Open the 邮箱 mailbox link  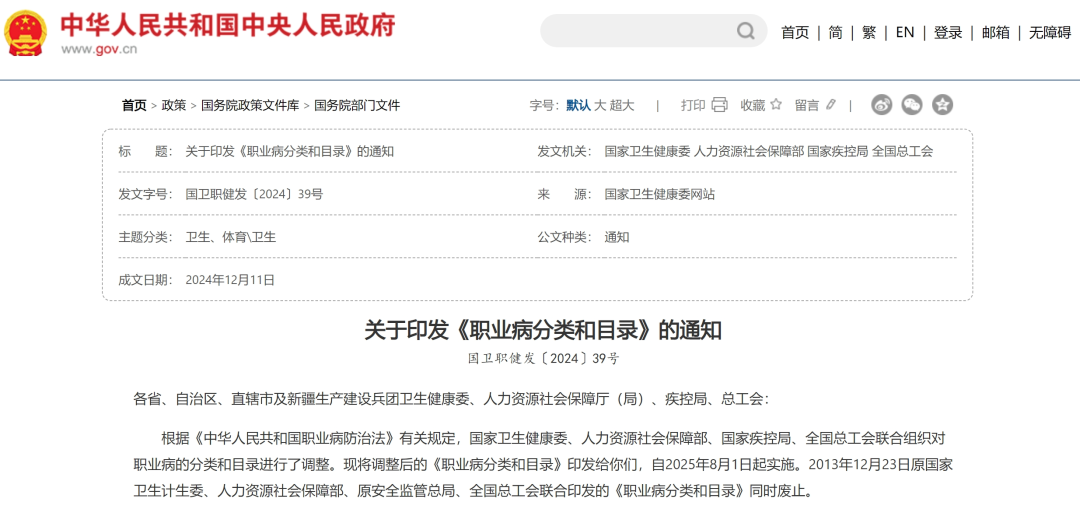pyautogui.click(x=995, y=32)
